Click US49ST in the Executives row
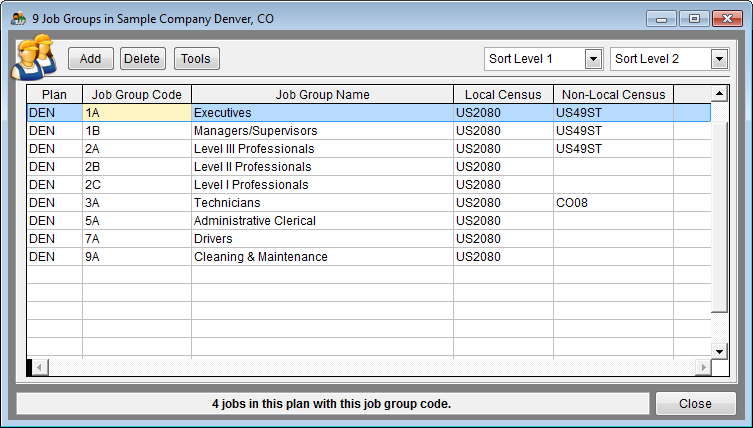753x428 pixels. point(614,113)
